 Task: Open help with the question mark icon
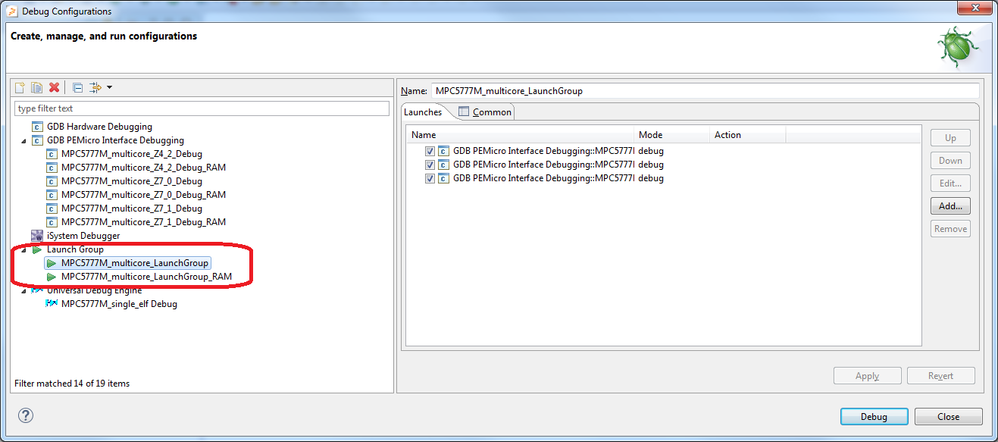coord(25,416)
